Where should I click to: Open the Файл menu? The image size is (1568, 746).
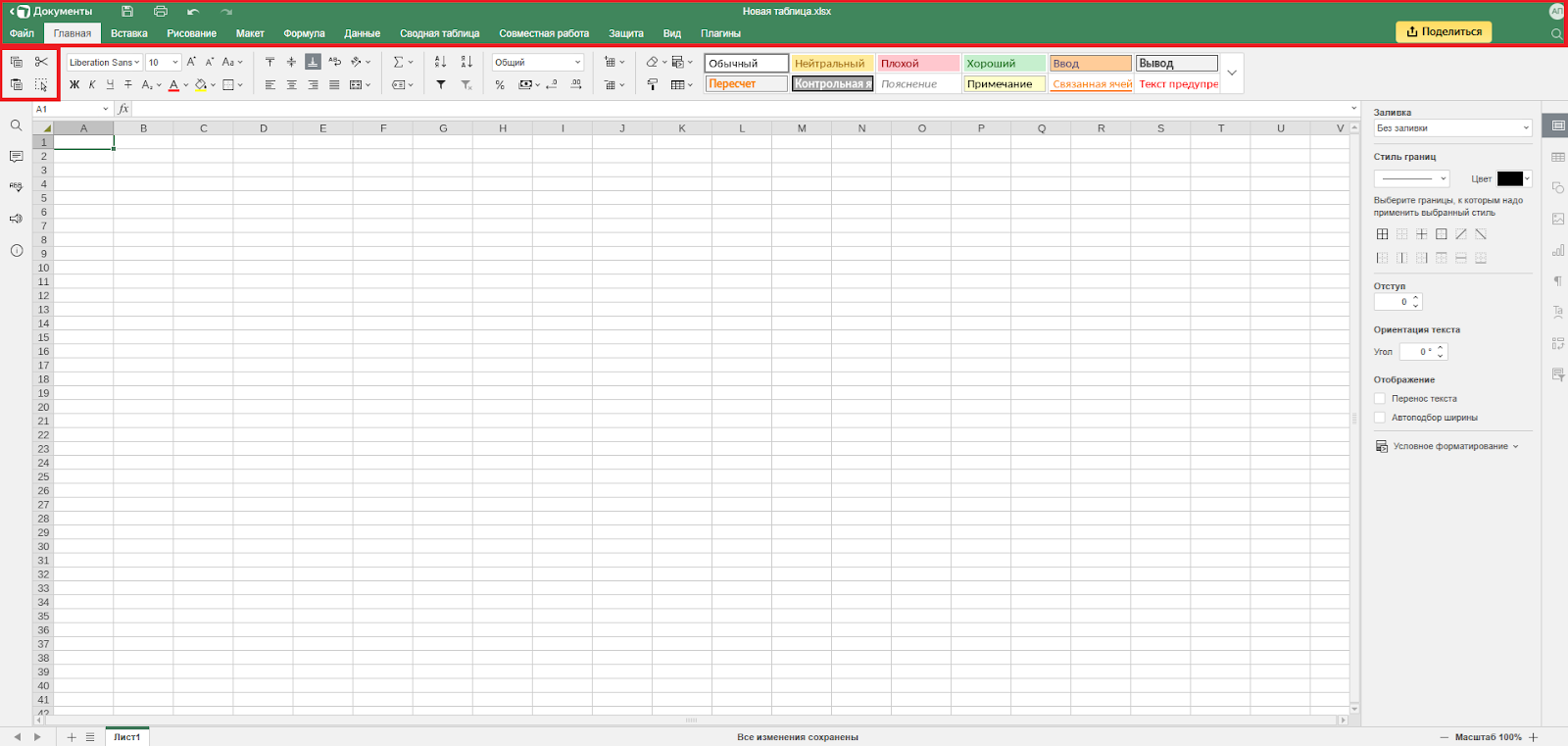pos(22,33)
